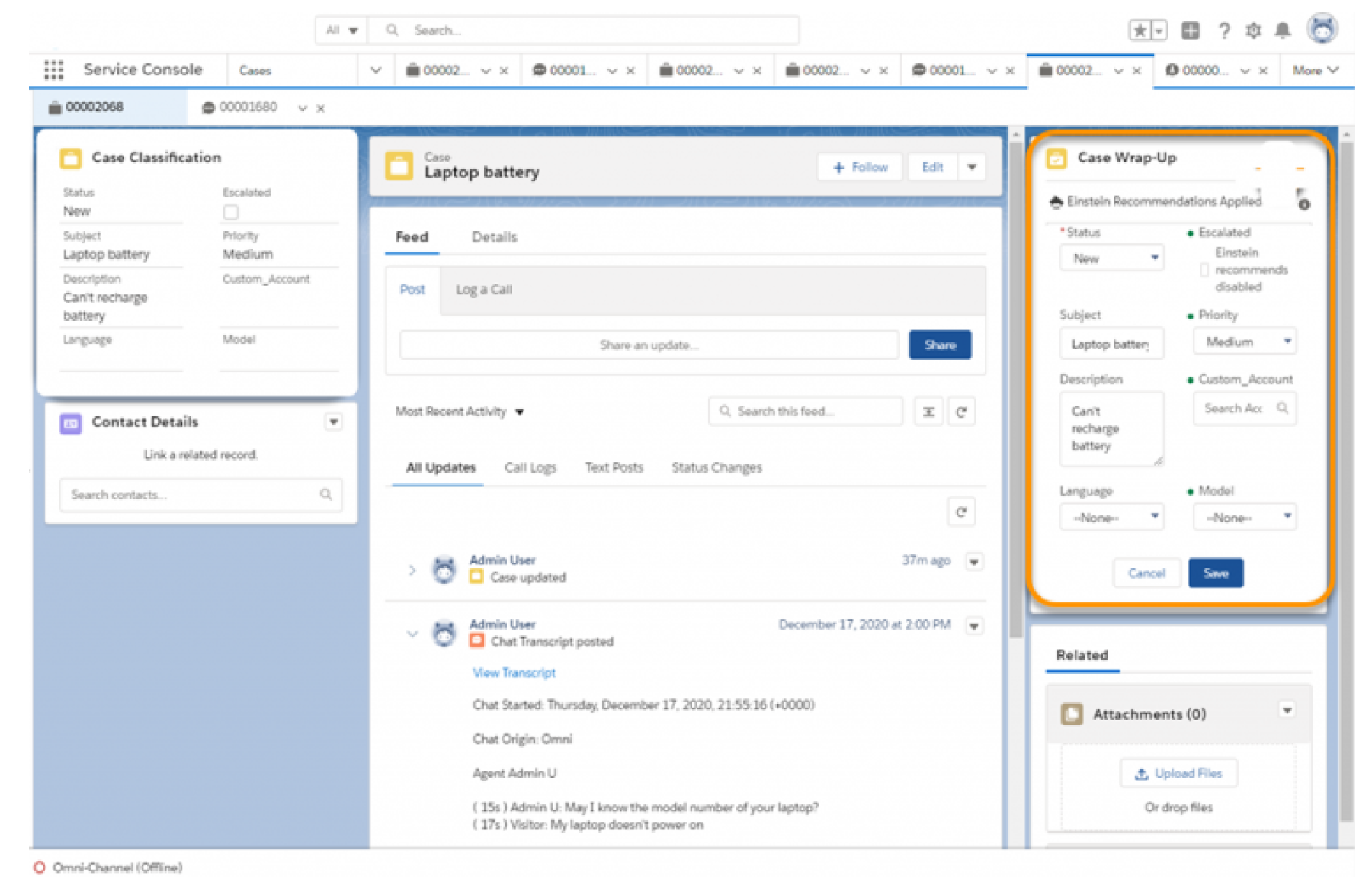Open the Cases navigation dropdown chevron

tap(376, 70)
